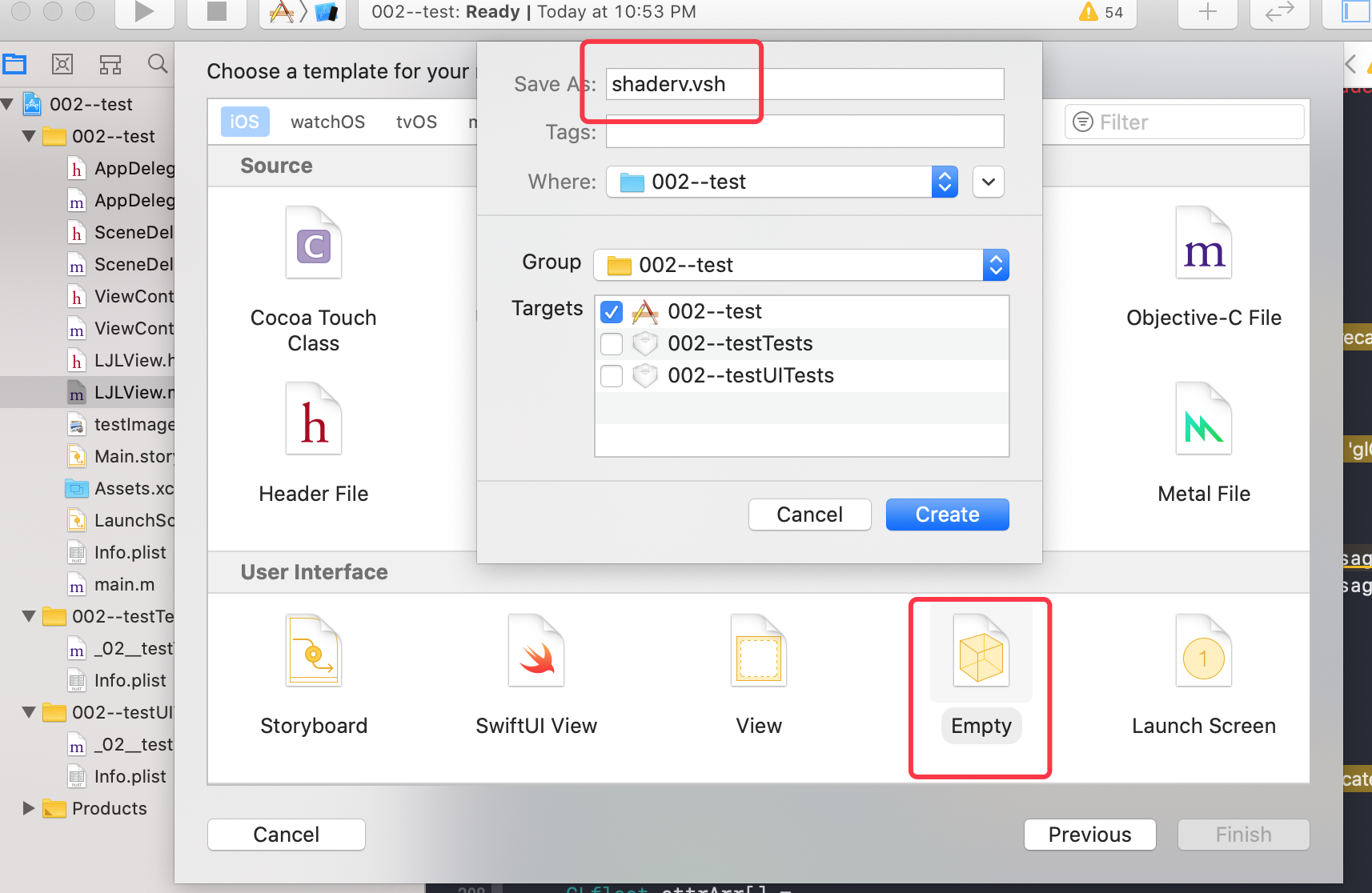Image resolution: width=1372 pixels, height=893 pixels.
Task: Select Info.plist under 002--test group
Action: (87, 552)
